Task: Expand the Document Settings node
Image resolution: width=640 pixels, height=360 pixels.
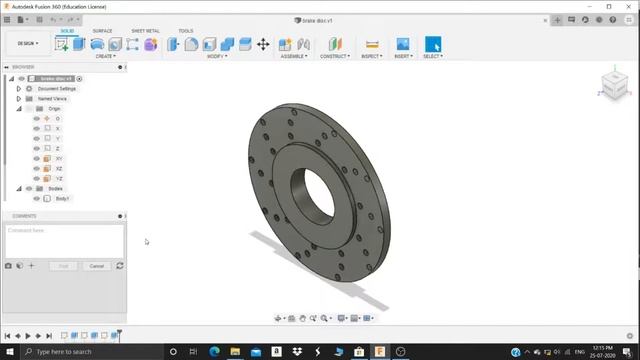Action: (18, 89)
